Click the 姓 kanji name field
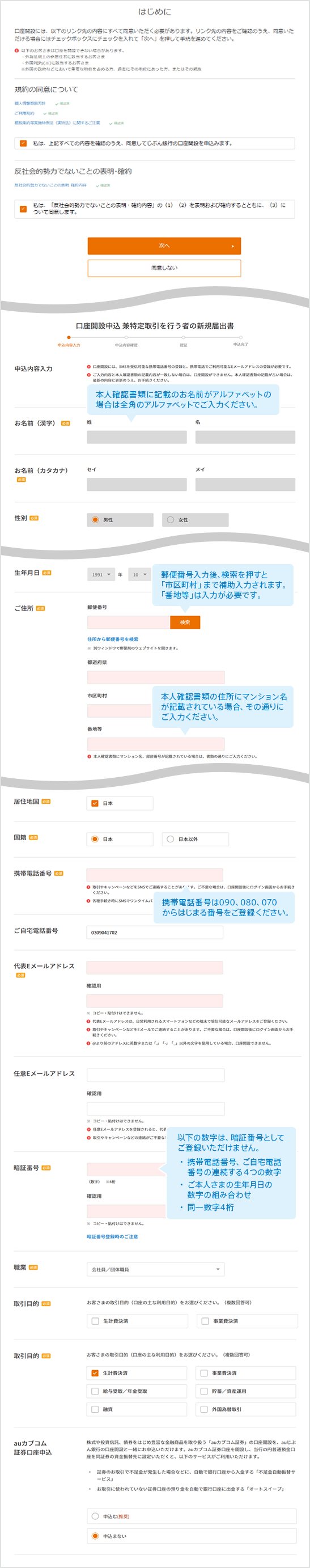This screenshot has height=1568, width=310. click(137, 437)
